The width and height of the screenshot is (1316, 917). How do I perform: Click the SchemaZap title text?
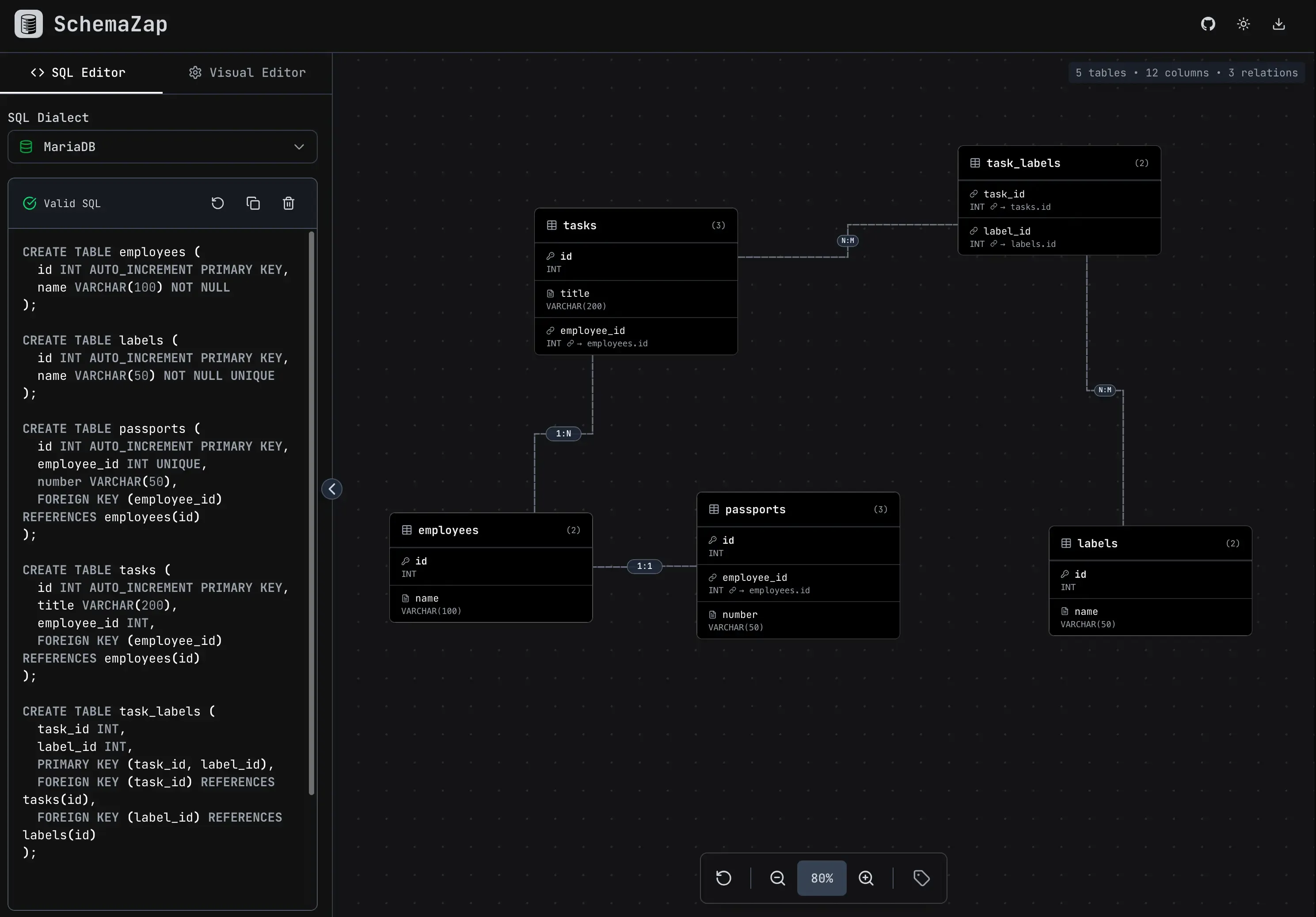tap(110, 24)
